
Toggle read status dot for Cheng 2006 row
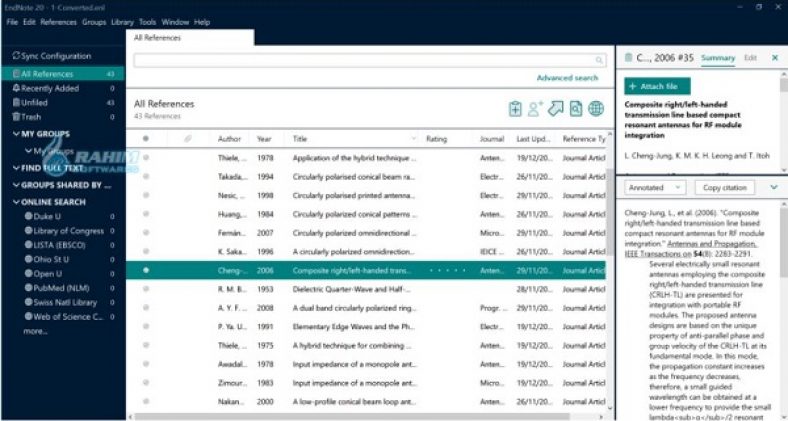pos(146,270)
